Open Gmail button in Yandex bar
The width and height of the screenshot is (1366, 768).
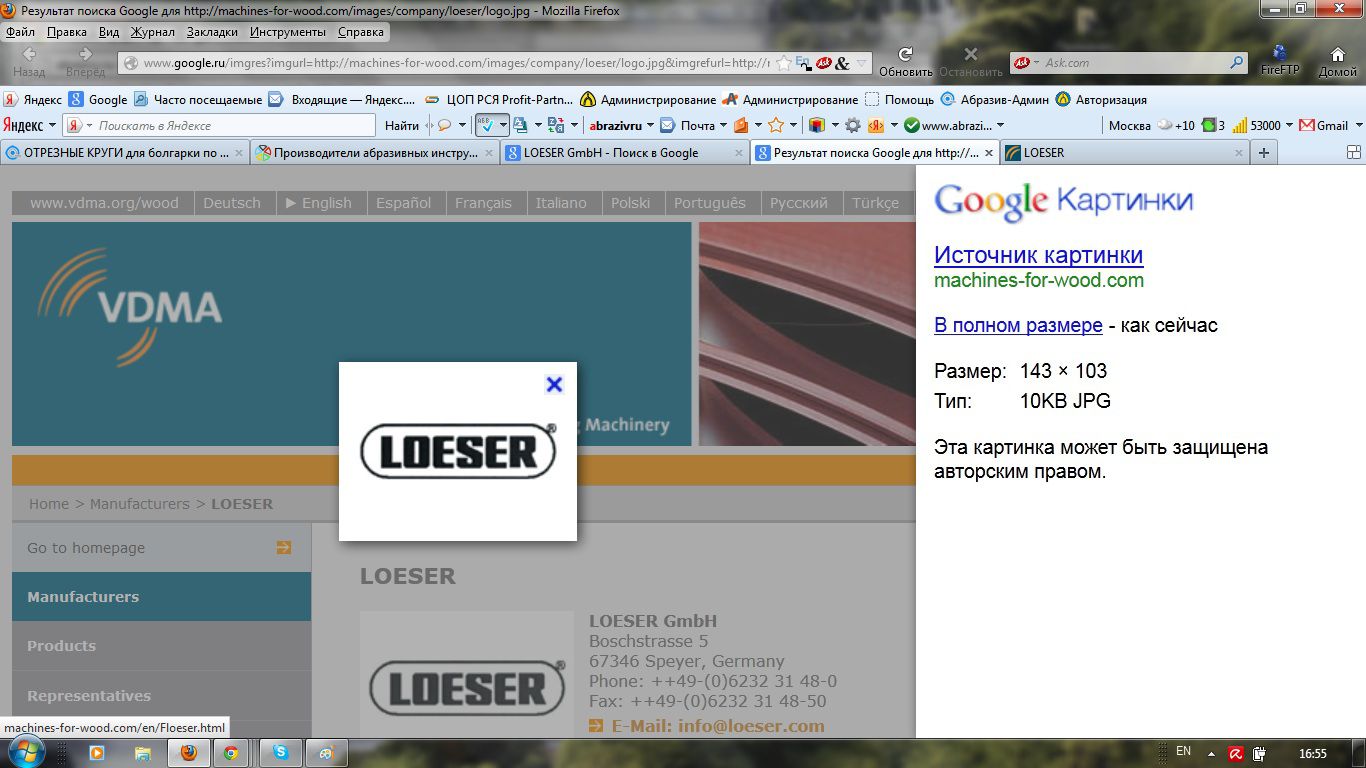coord(1324,125)
